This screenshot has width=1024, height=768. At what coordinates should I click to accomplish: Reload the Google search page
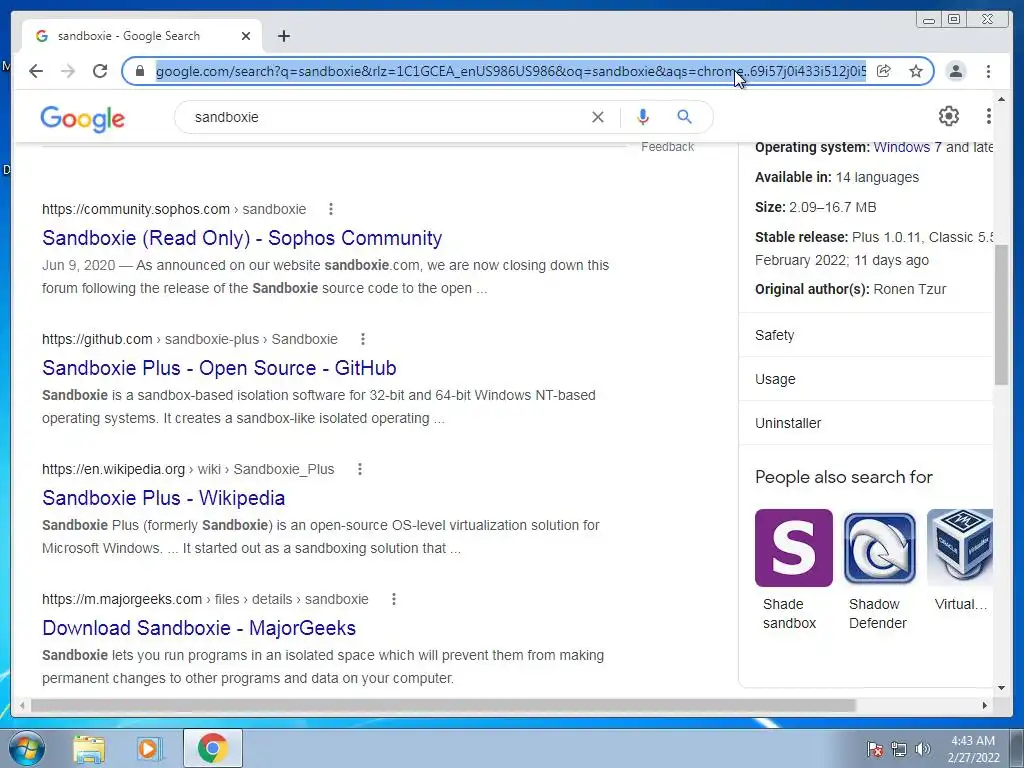100,71
